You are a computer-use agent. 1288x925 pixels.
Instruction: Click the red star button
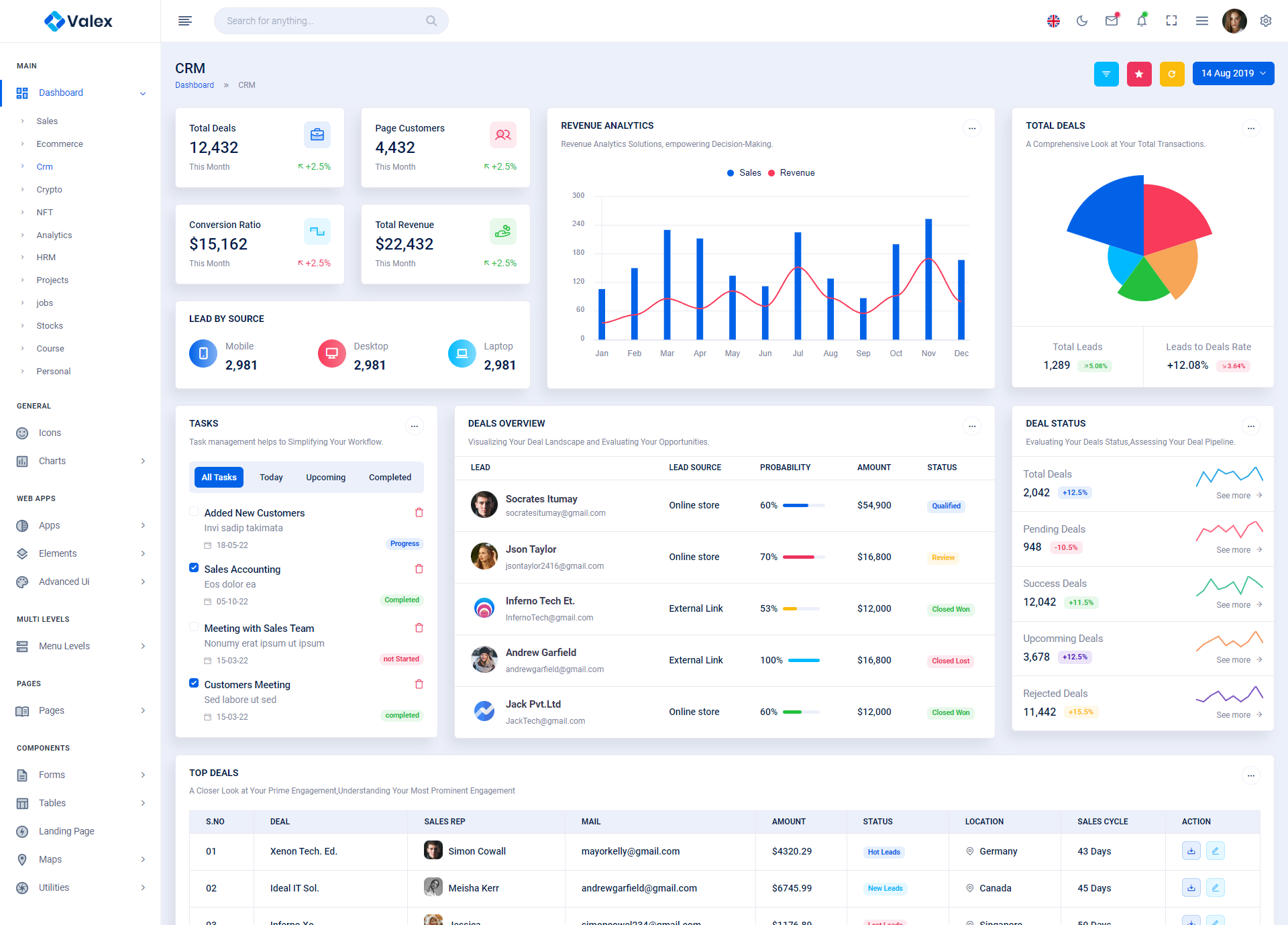[1138, 74]
